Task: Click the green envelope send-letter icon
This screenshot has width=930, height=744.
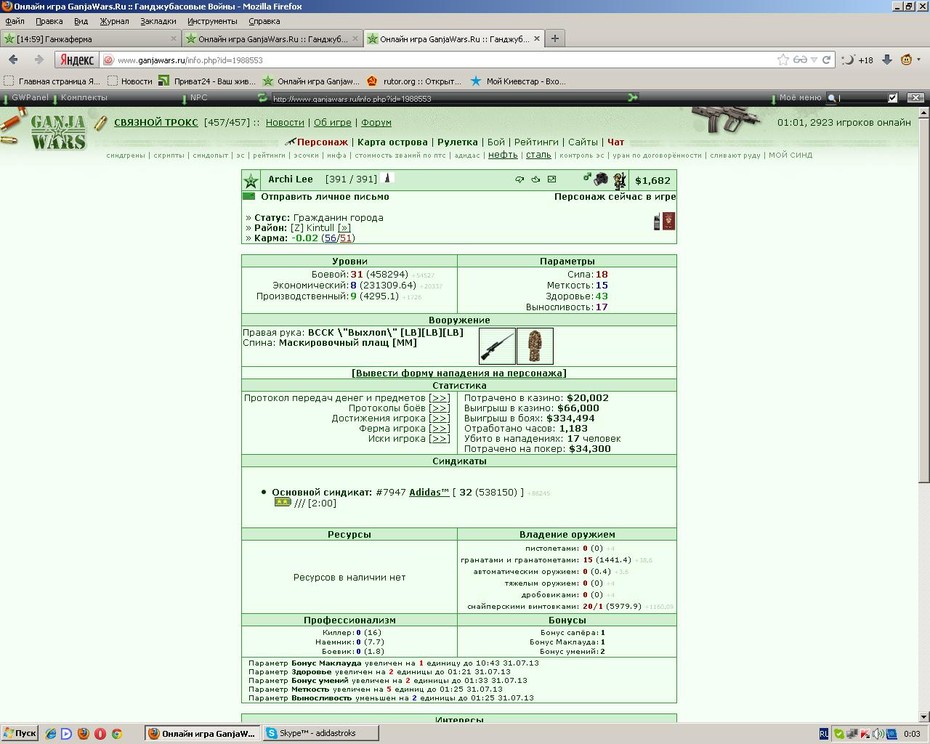Action: (249, 196)
